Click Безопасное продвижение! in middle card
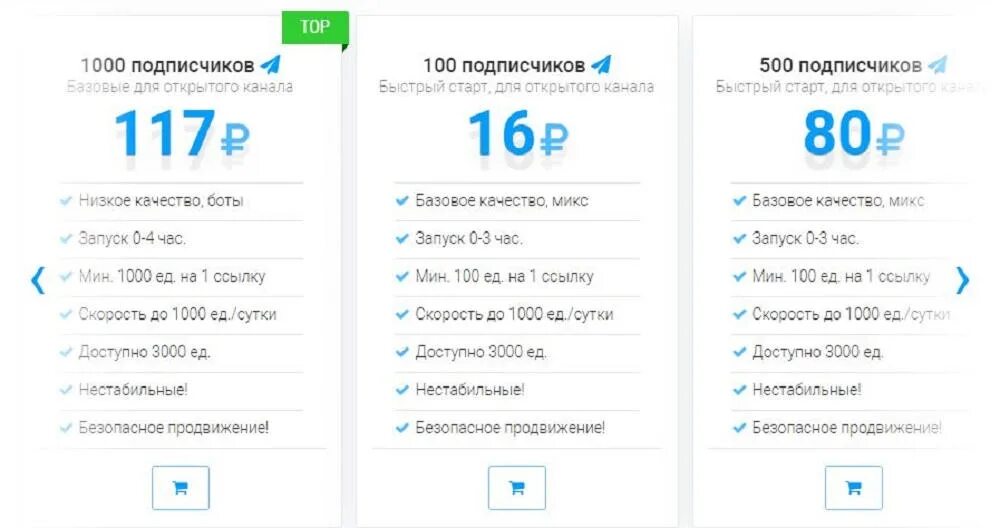Viewport: 1000px width, 528px height. (x=510, y=427)
